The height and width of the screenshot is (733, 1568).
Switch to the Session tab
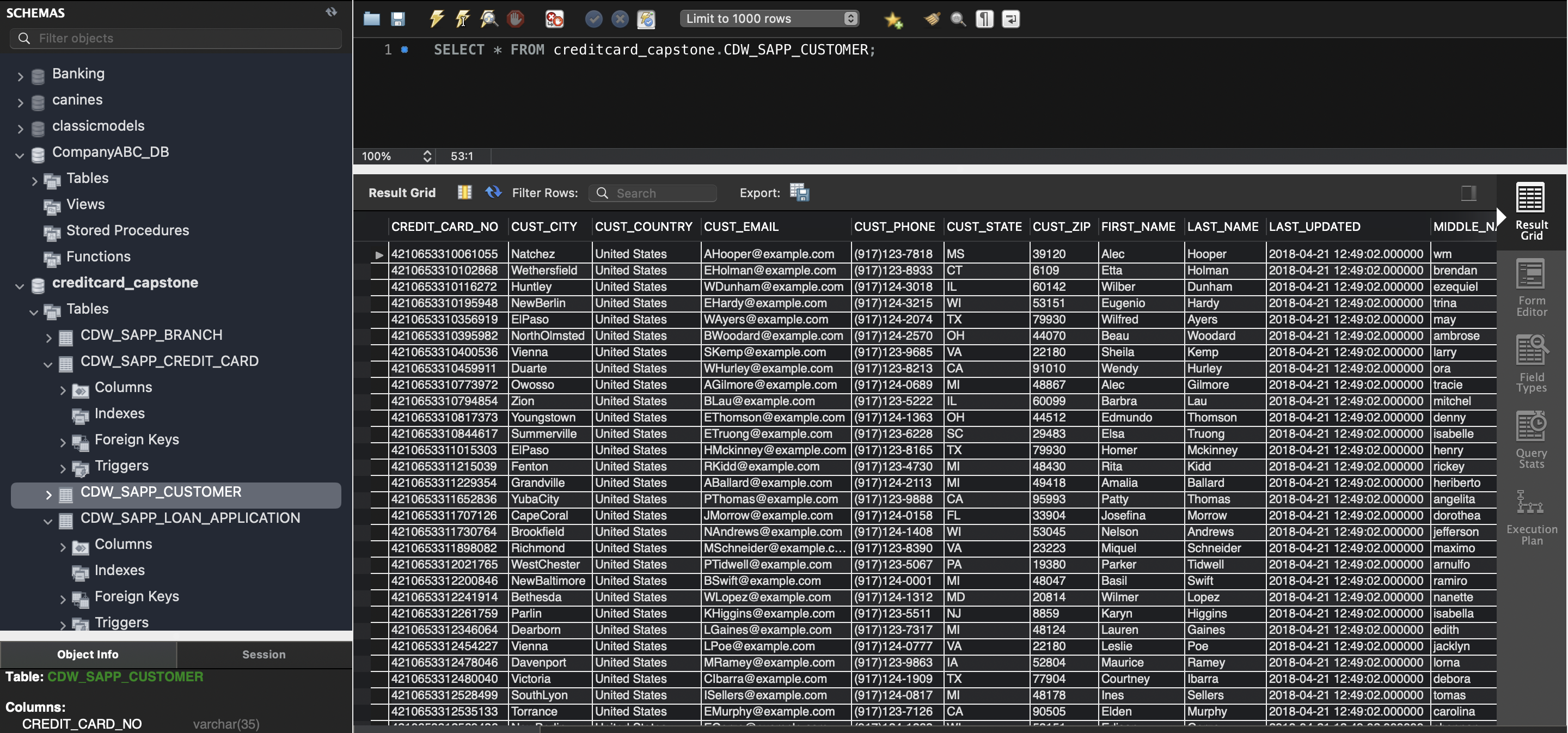pos(264,655)
